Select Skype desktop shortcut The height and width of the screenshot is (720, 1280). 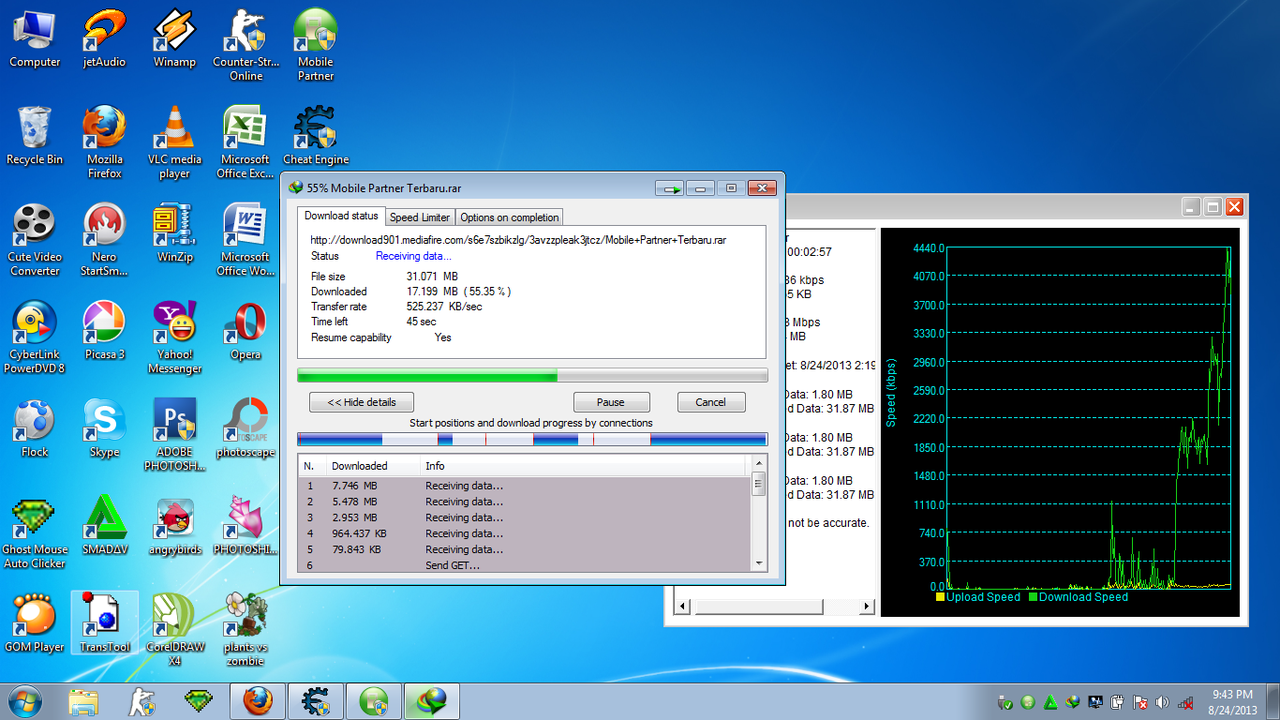pos(105,428)
